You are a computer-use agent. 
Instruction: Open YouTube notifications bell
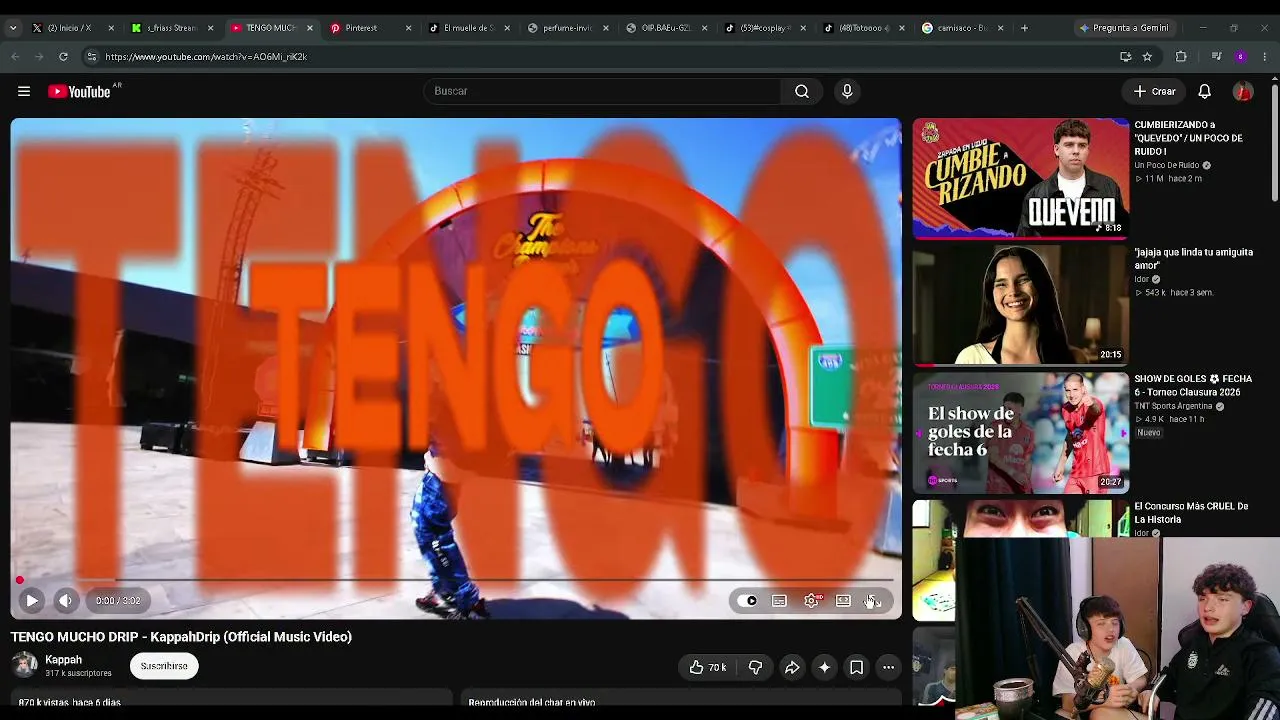click(x=1205, y=91)
